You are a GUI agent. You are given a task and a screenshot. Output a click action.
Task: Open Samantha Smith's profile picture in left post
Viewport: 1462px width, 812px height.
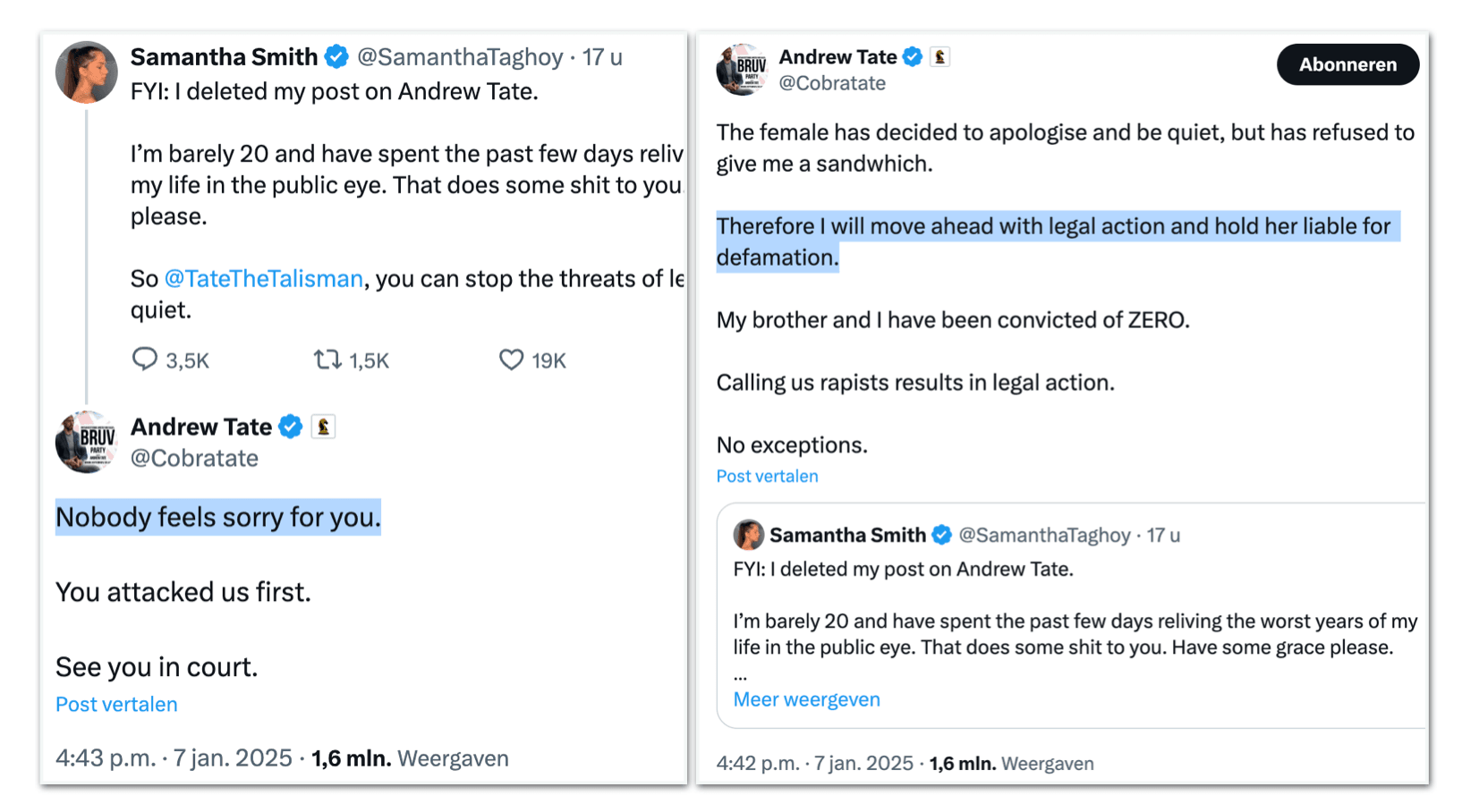pos(87,72)
